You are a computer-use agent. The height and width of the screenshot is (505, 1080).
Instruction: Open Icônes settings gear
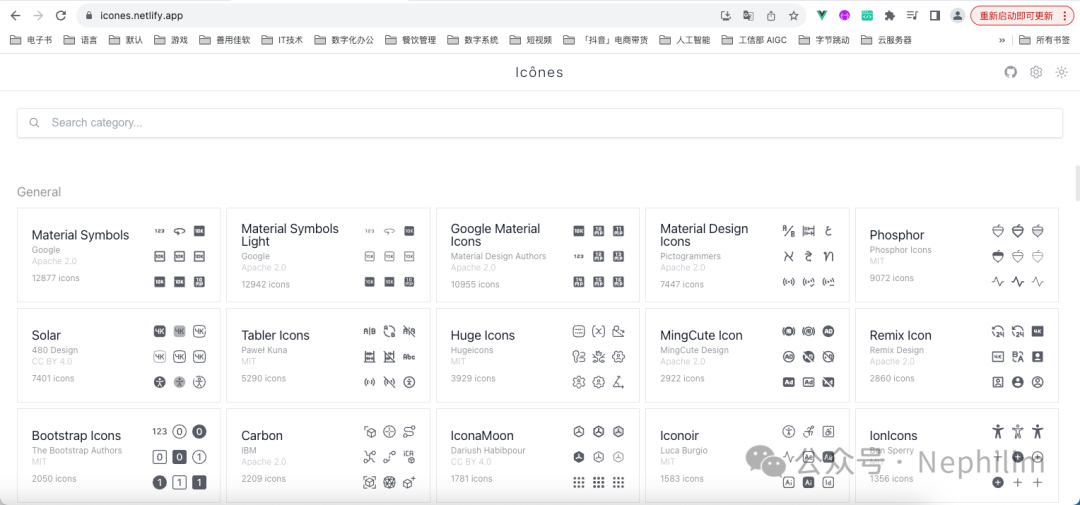[1036, 72]
